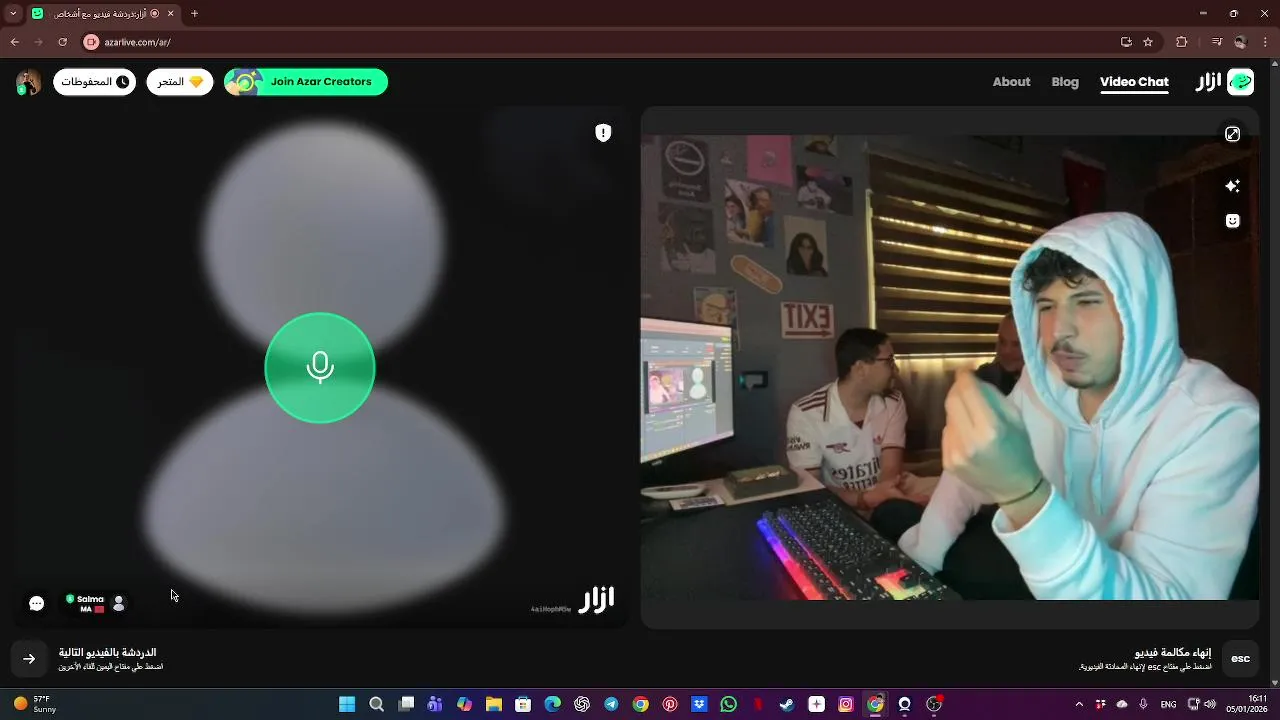Open Telegram from the taskbar
The image size is (1280, 720).
(611, 704)
